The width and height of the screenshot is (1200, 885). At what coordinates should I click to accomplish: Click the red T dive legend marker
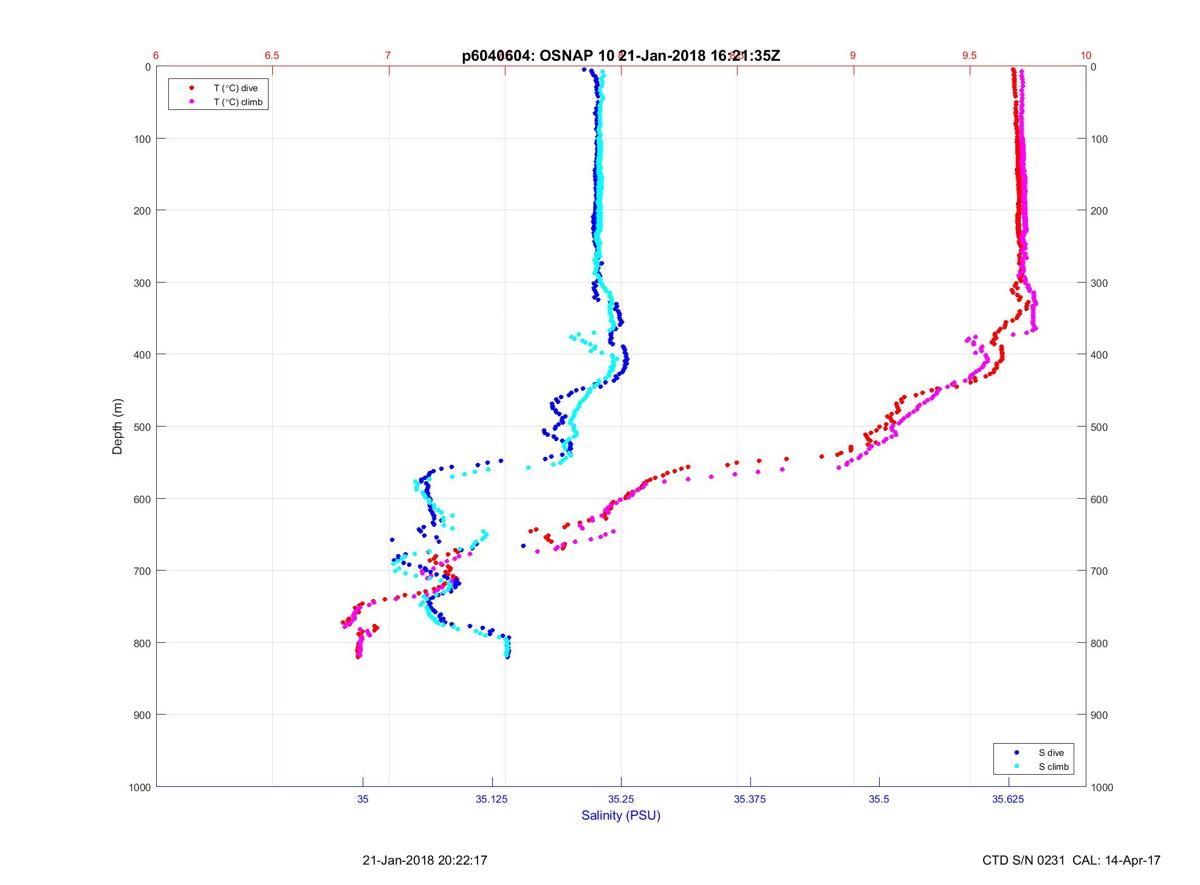[x=190, y=88]
